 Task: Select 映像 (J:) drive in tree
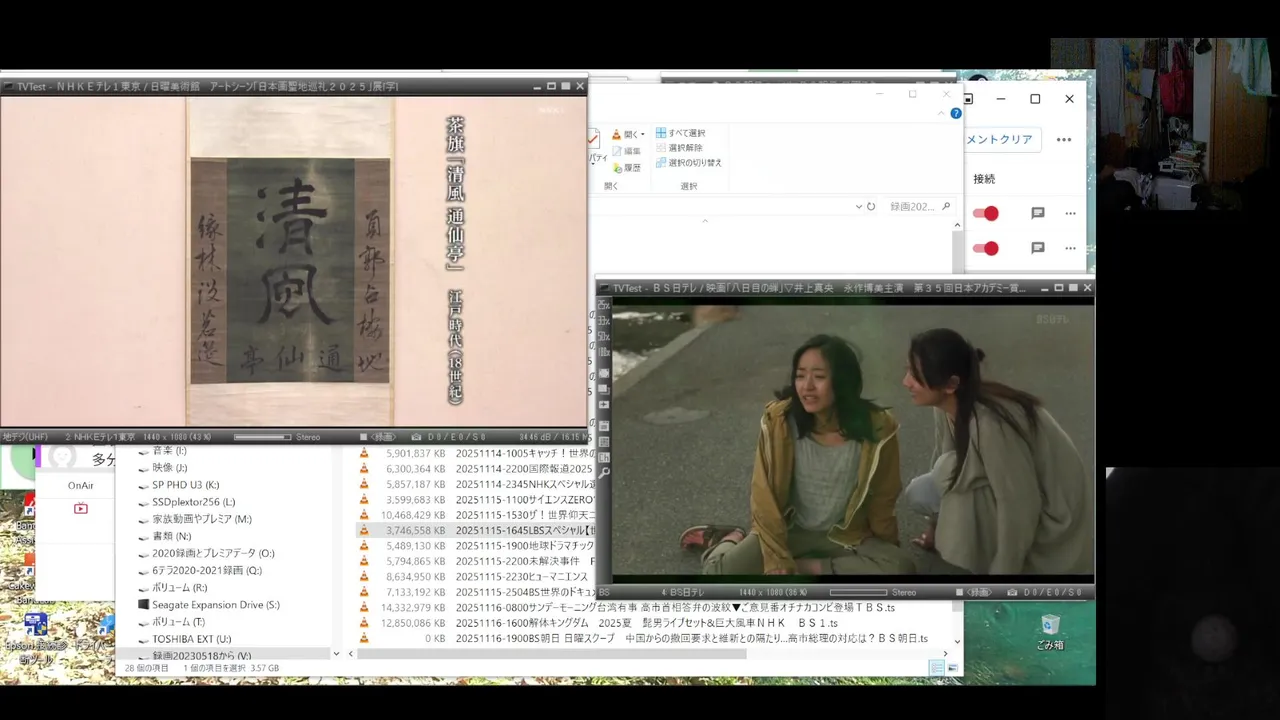coord(169,468)
